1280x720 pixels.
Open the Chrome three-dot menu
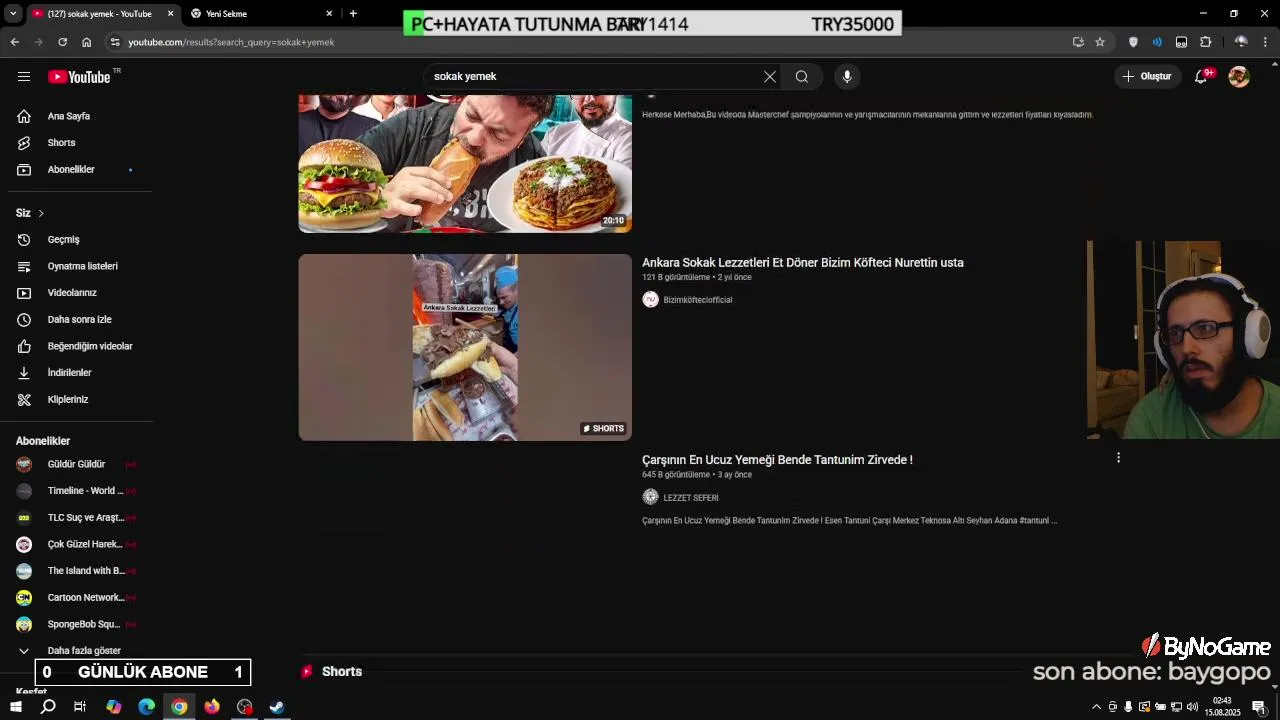[x=1265, y=42]
